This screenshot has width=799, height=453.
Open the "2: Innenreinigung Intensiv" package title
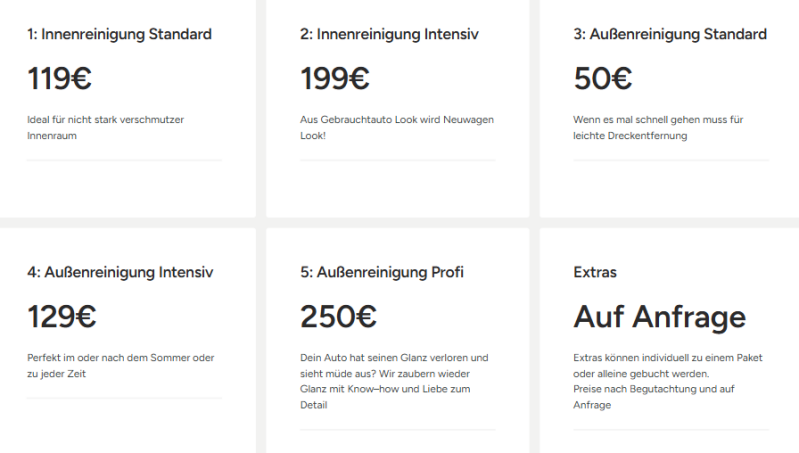point(389,34)
